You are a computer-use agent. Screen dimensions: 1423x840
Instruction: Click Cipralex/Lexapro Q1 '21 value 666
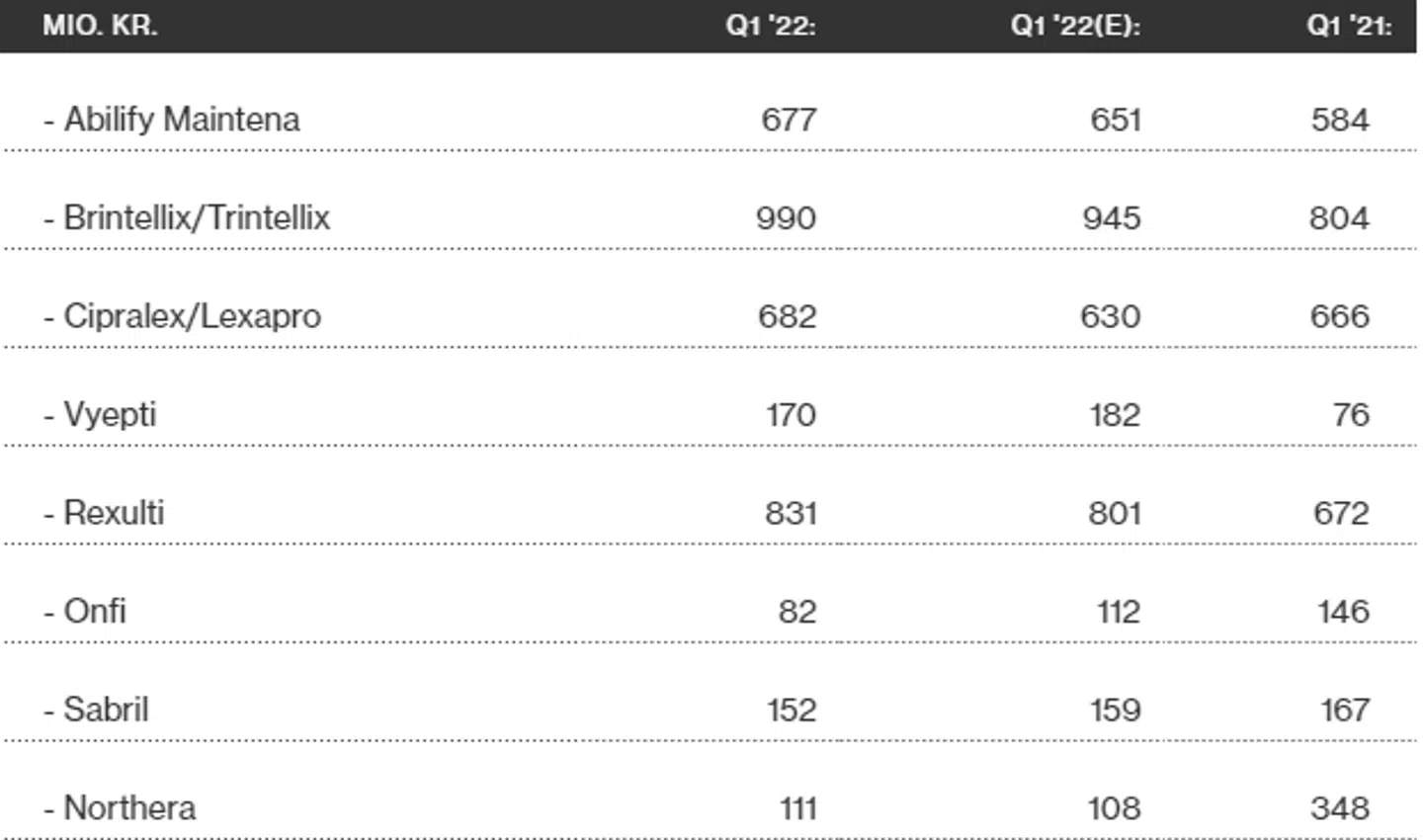(1340, 316)
